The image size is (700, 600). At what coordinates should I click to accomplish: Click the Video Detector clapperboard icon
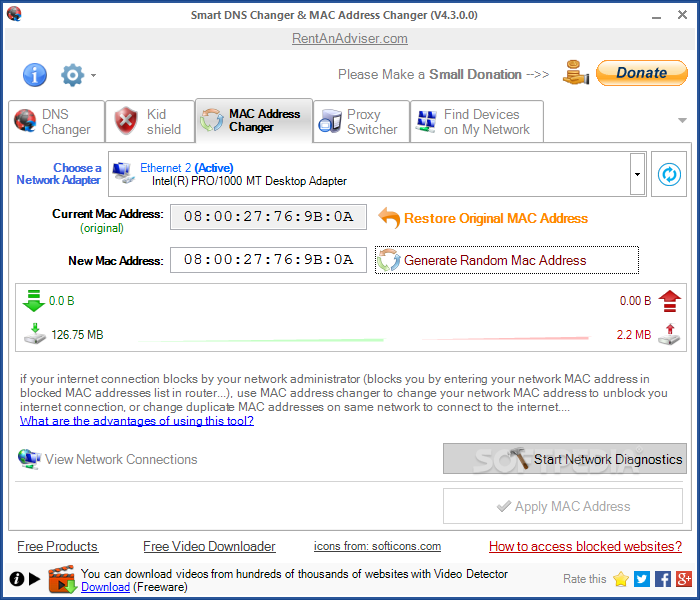pyautogui.click(x=62, y=579)
